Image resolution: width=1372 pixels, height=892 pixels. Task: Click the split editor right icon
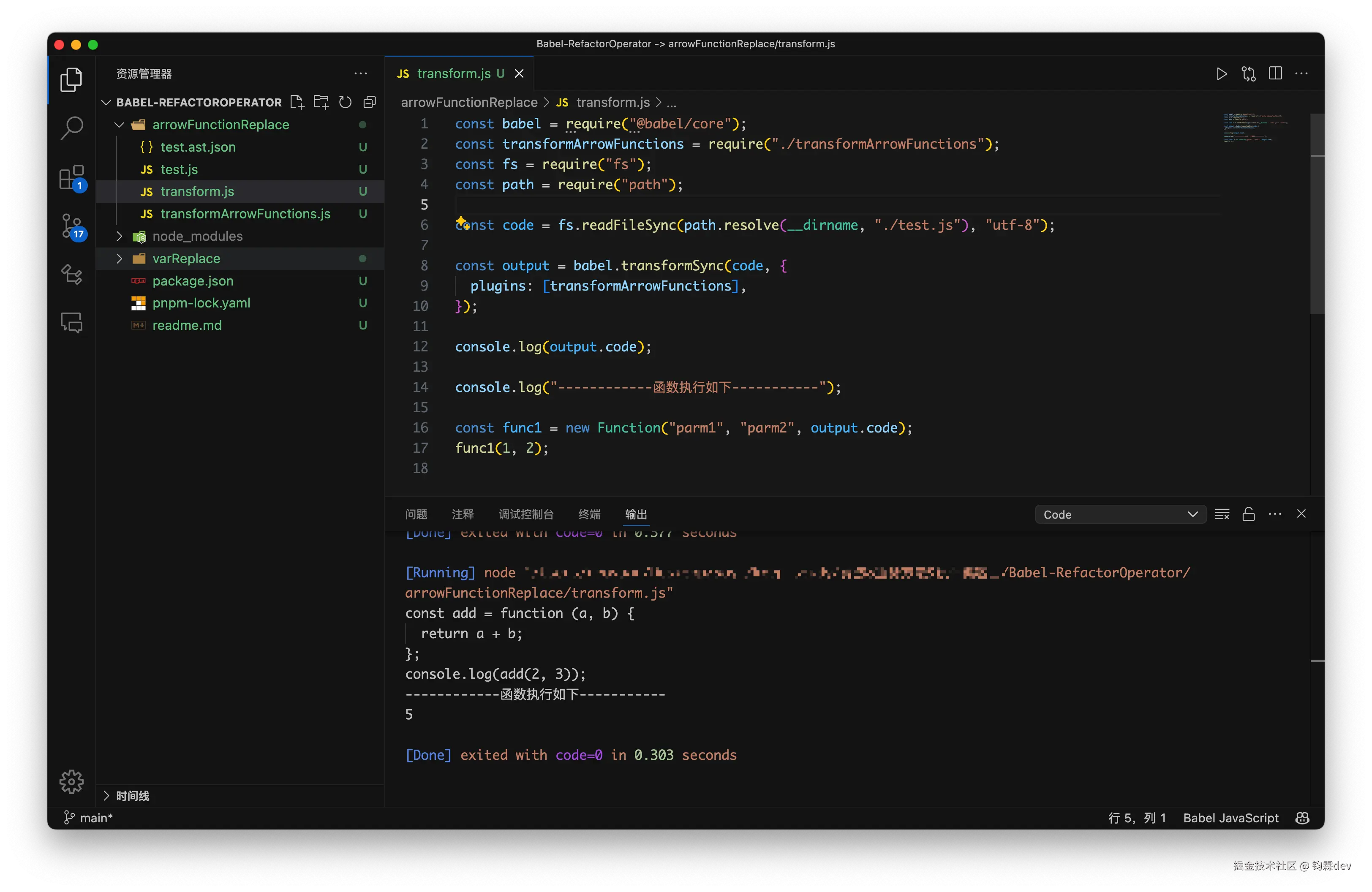1275,74
